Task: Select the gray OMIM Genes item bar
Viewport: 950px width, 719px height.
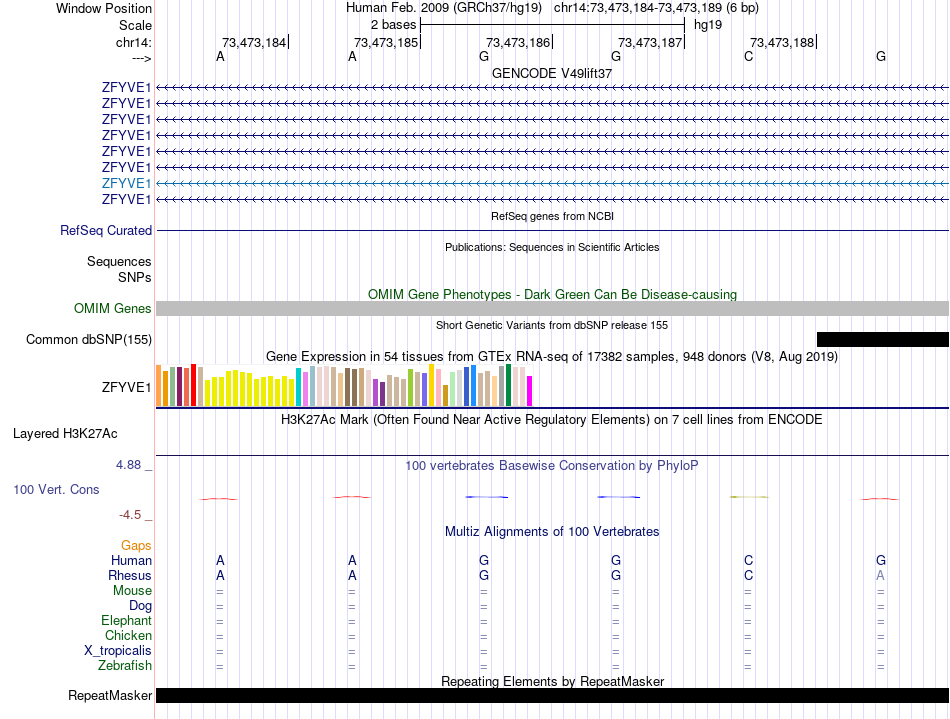Action: pos(552,308)
